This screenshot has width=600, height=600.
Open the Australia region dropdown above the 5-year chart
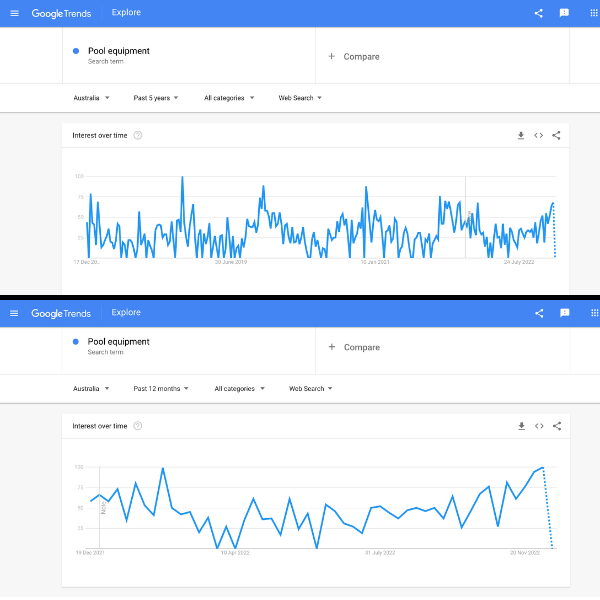coord(91,98)
